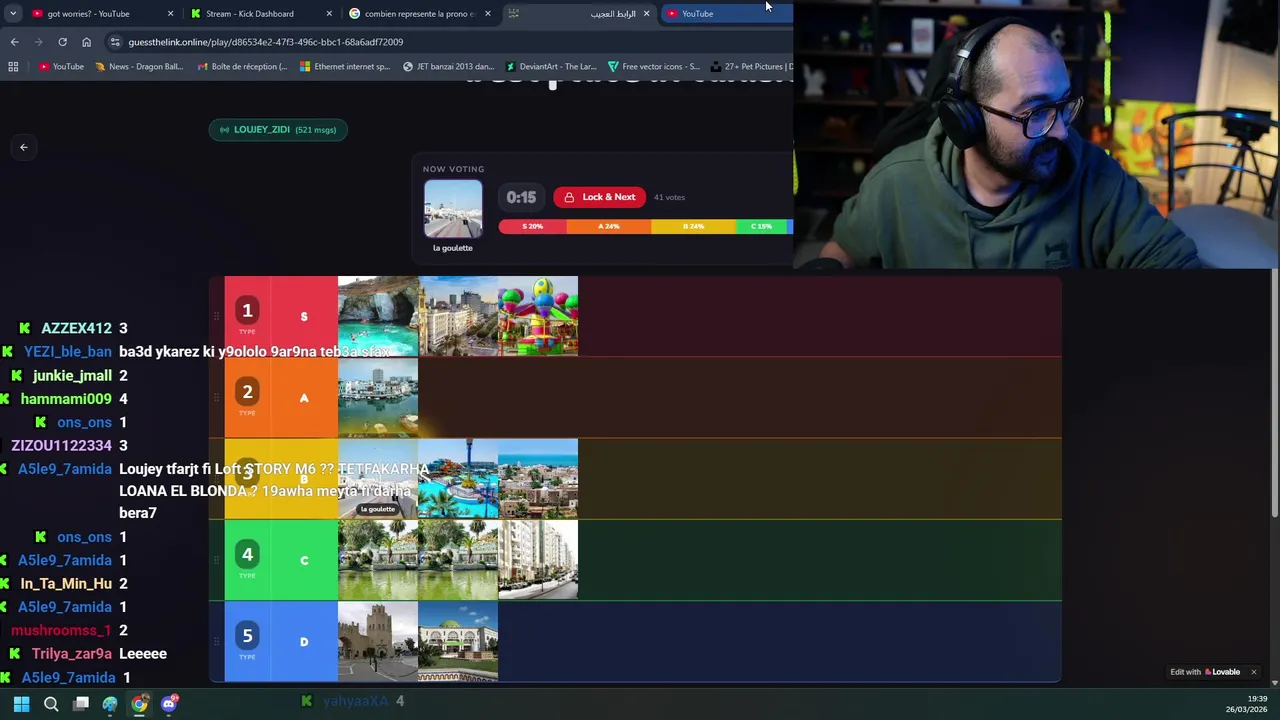Open the '27+ Pet Pictures' bookmark

click(x=752, y=67)
